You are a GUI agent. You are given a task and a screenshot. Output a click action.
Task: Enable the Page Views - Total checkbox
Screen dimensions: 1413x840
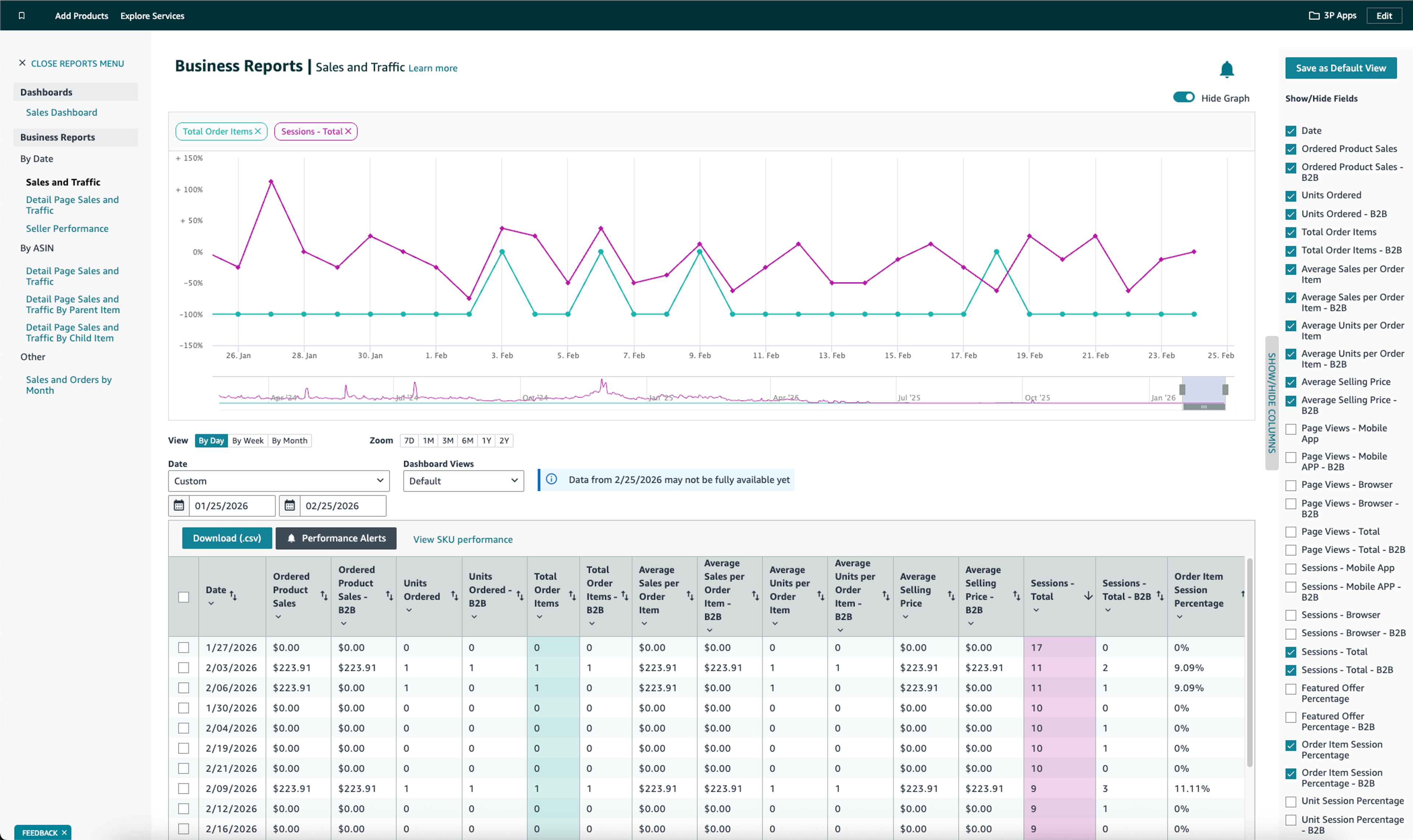1291,532
